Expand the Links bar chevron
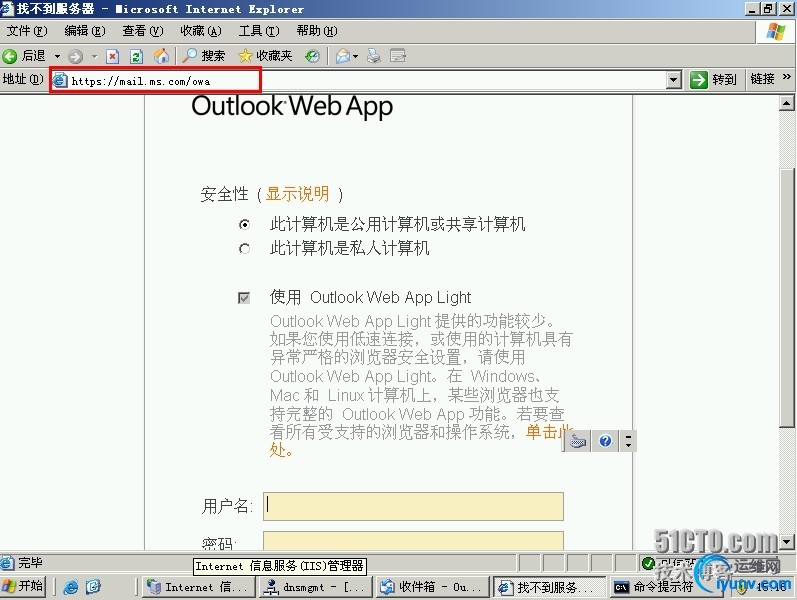The image size is (797, 600). [787, 77]
